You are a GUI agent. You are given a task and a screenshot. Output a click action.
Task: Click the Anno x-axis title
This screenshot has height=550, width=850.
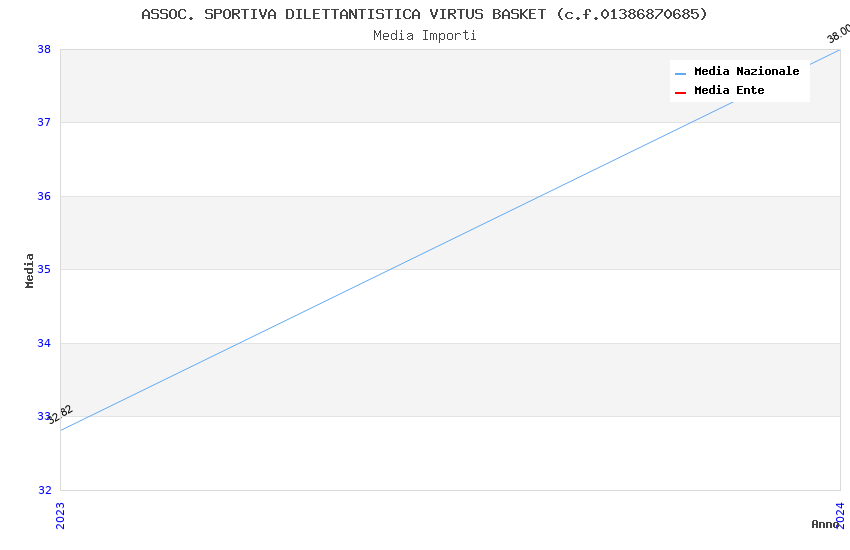pyautogui.click(x=824, y=524)
